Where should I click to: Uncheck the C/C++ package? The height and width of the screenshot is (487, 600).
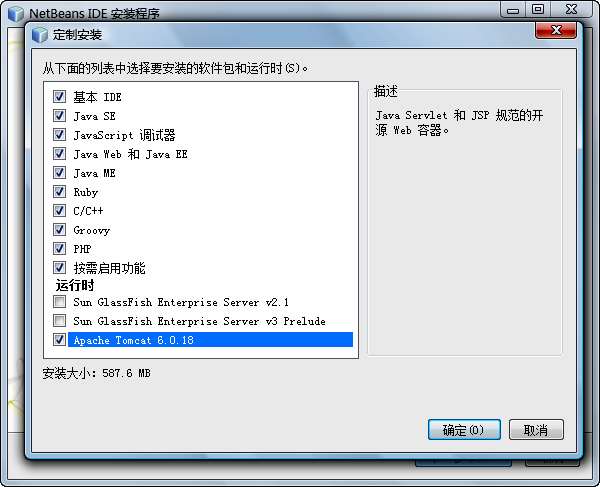59,210
